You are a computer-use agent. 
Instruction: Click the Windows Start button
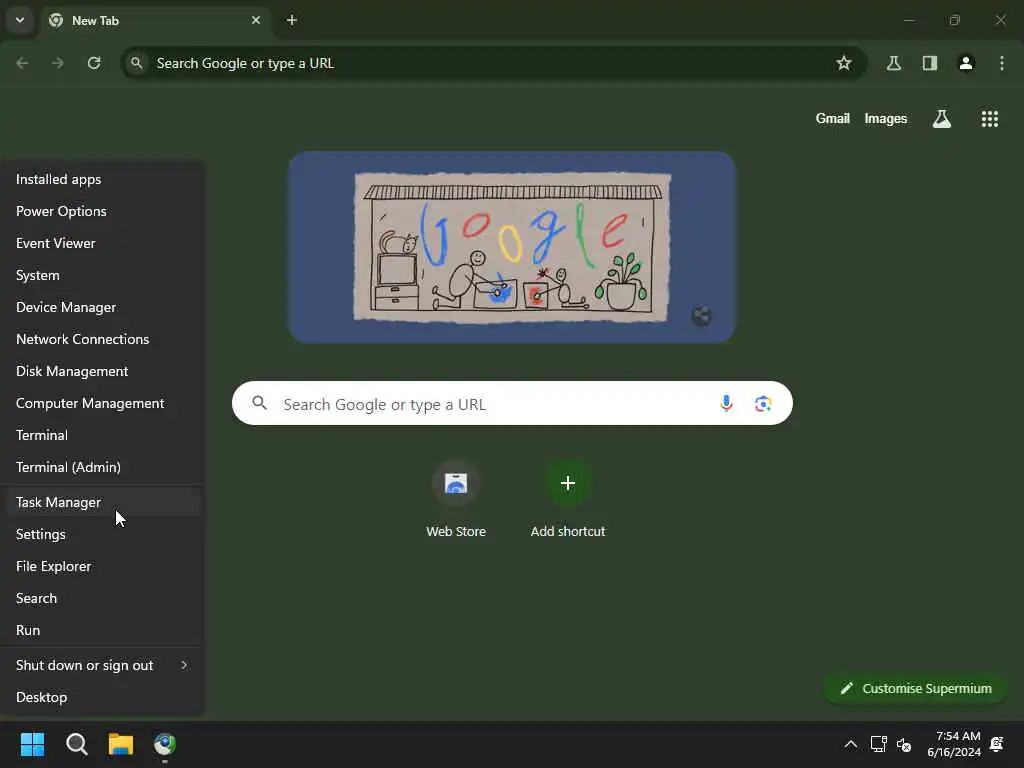coord(32,744)
